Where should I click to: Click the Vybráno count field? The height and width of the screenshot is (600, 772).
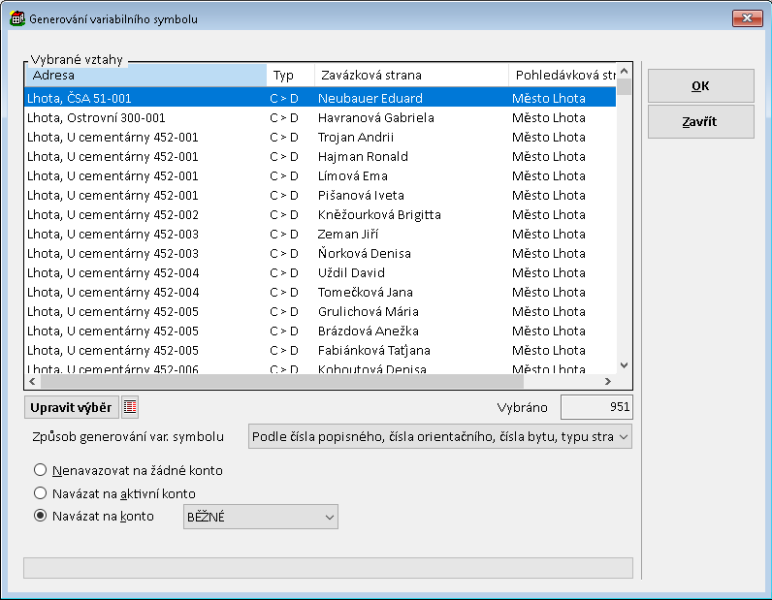tap(596, 407)
